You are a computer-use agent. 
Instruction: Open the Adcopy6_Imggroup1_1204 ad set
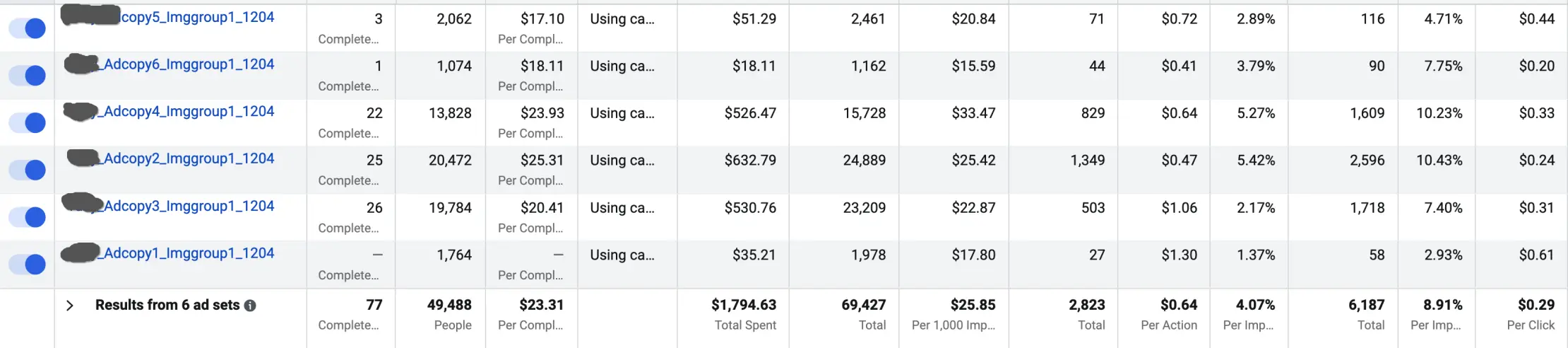(x=189, y=64)
